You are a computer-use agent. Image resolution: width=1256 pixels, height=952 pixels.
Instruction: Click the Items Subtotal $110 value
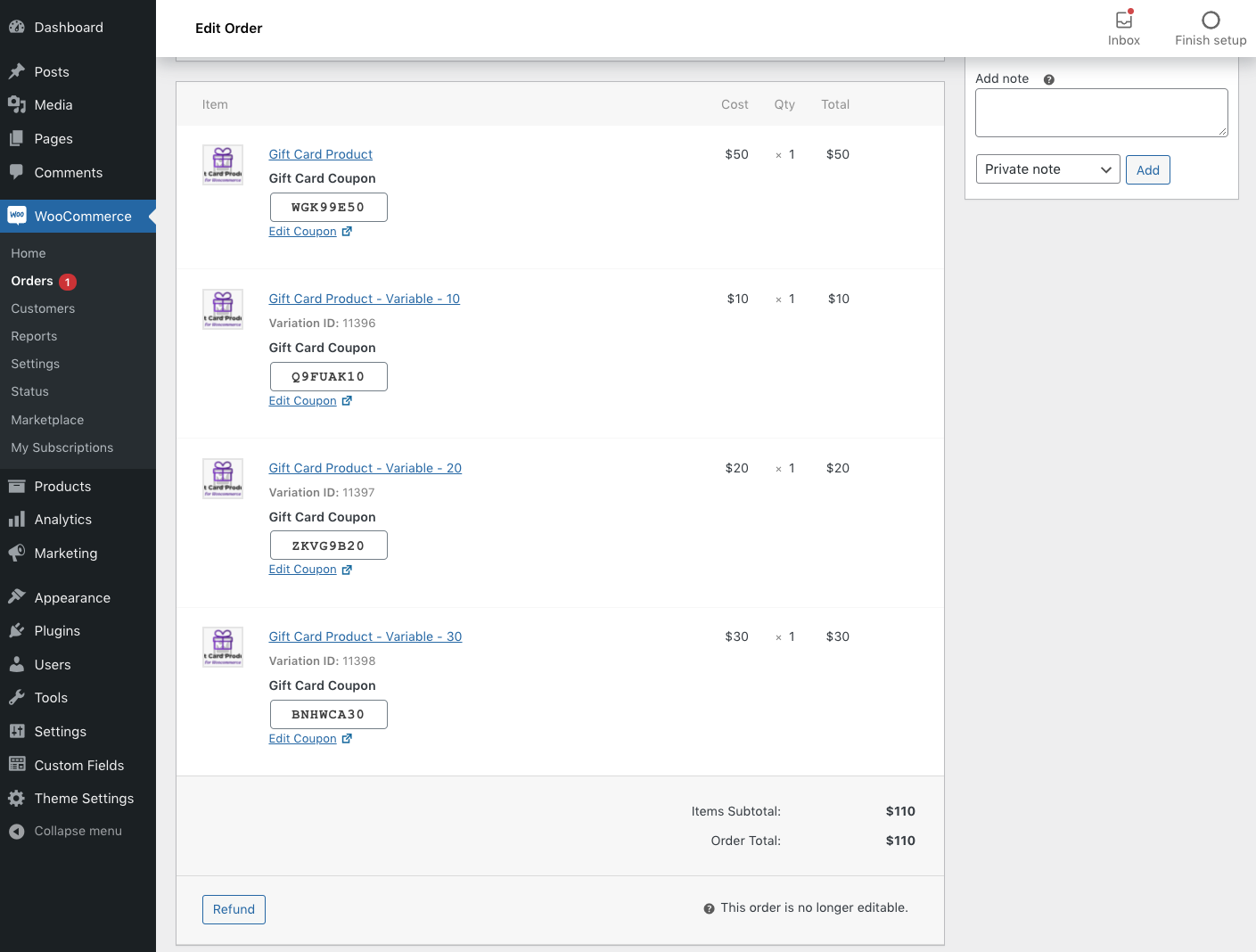900,811
